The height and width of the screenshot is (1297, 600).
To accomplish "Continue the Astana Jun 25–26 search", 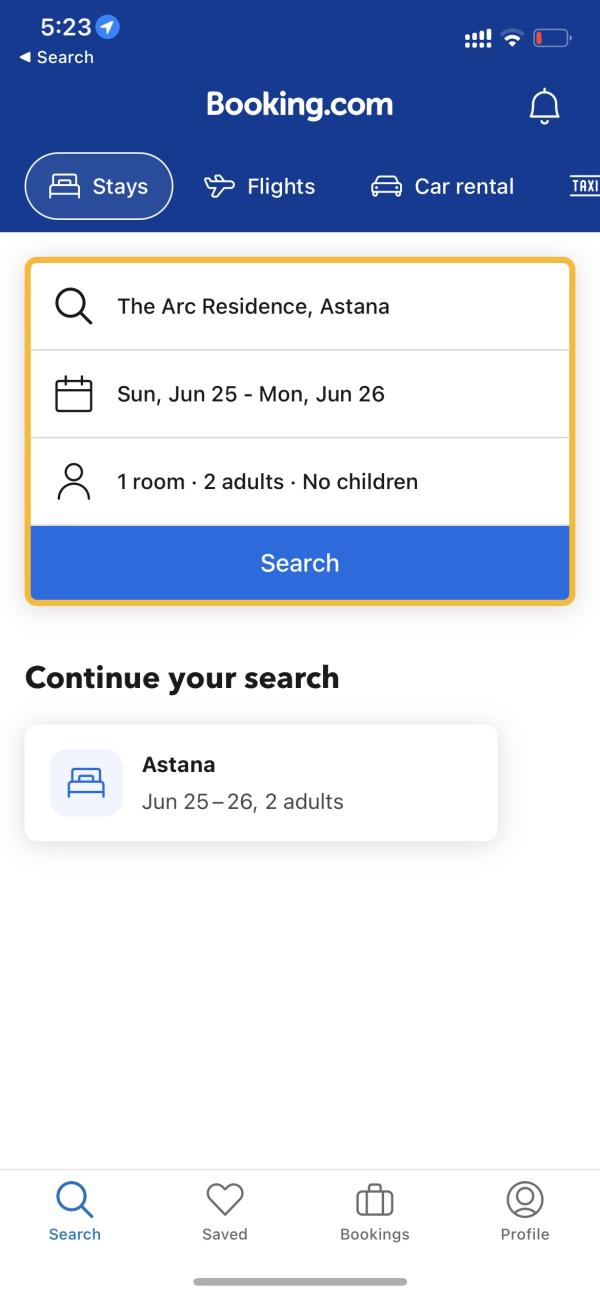I will (261, 783).
